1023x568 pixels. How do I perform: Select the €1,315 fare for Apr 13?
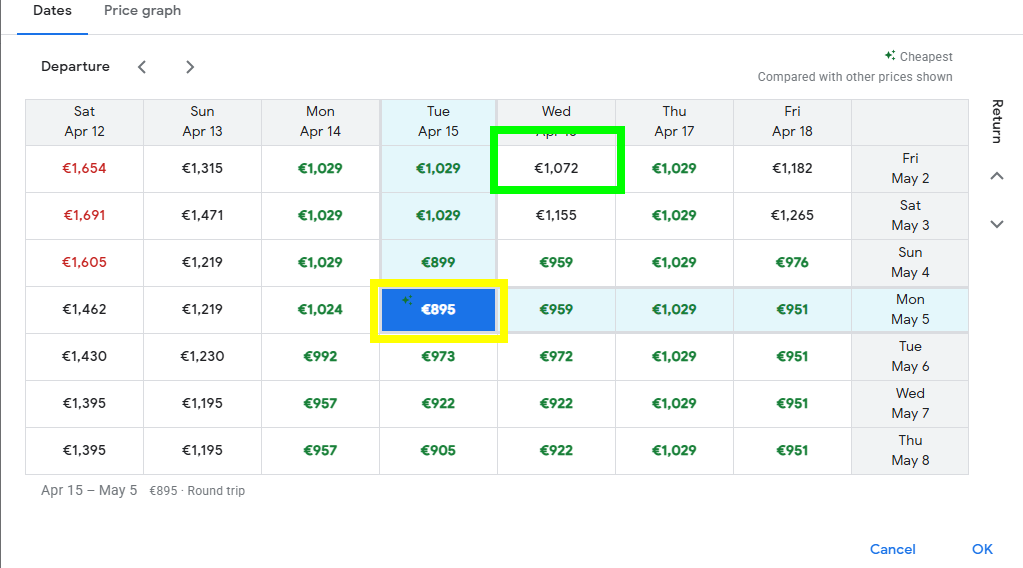[202, 168]
